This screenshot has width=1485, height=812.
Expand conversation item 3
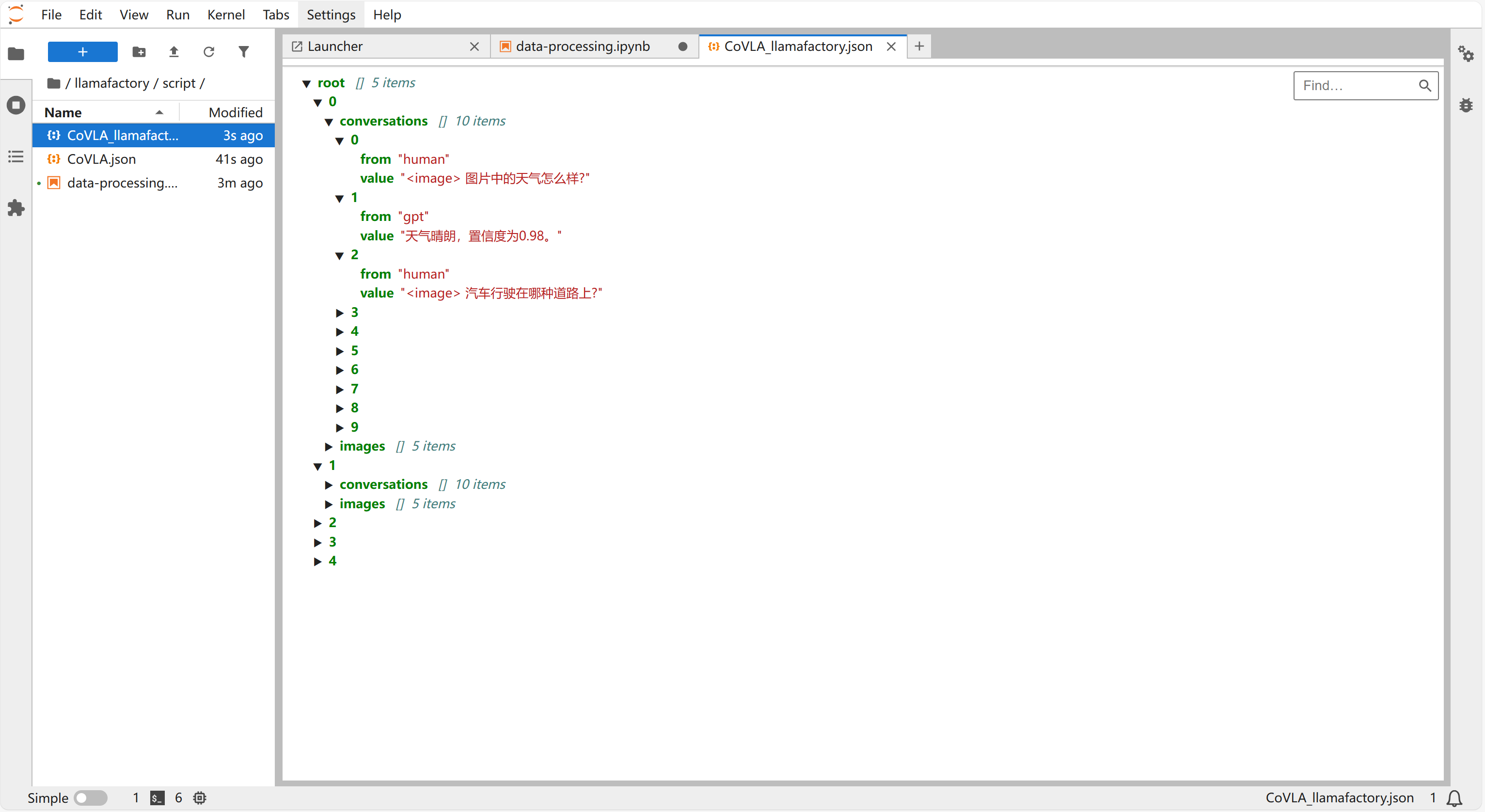(340, 313)
